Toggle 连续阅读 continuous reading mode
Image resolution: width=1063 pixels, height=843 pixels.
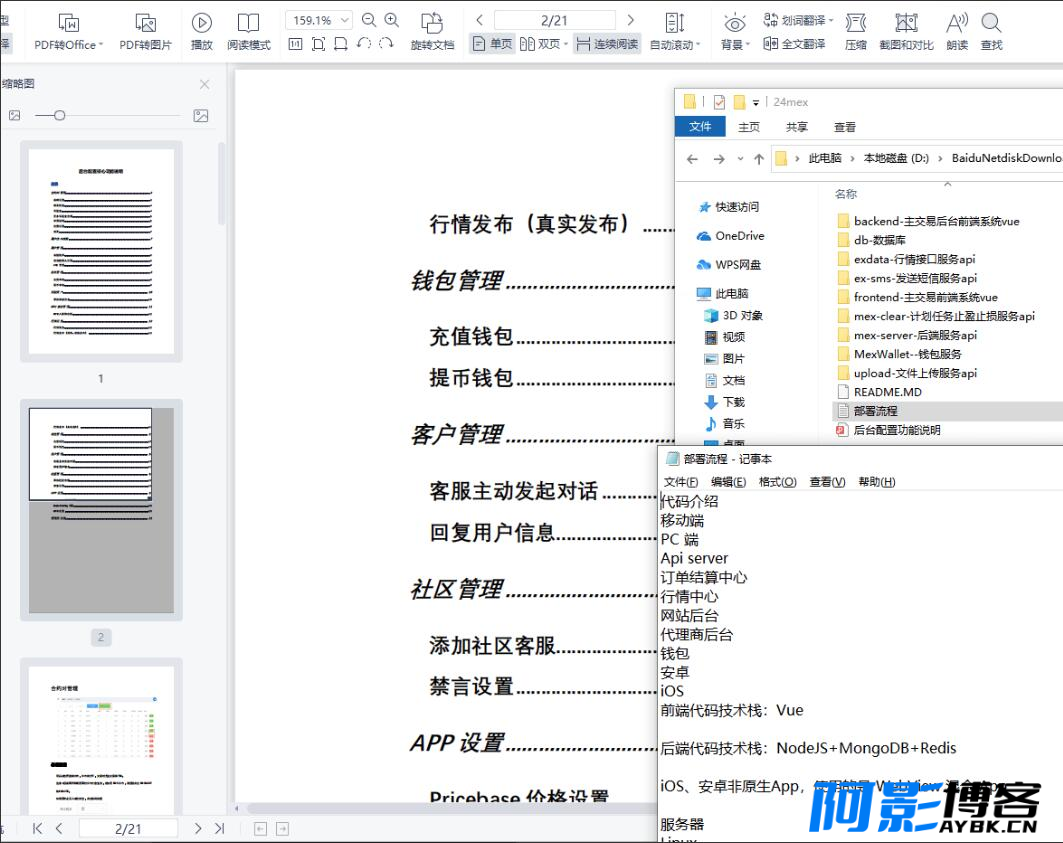pyautogui.click(x=607, y=44)
